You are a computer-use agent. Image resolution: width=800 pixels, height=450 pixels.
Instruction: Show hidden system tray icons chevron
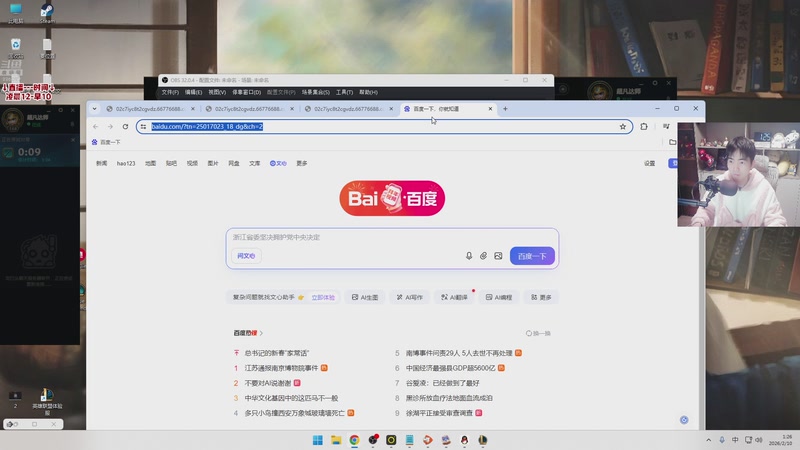[x=708, y=440]
